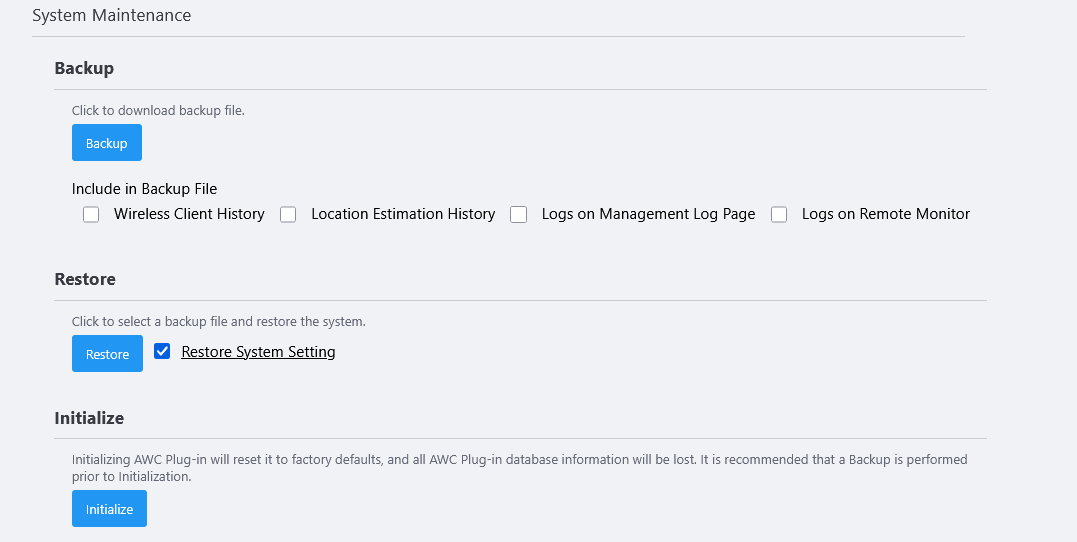The image size is (1077, 542).
Task: Click the Logs on Management Log Page label
Action: tap(648, 214)
